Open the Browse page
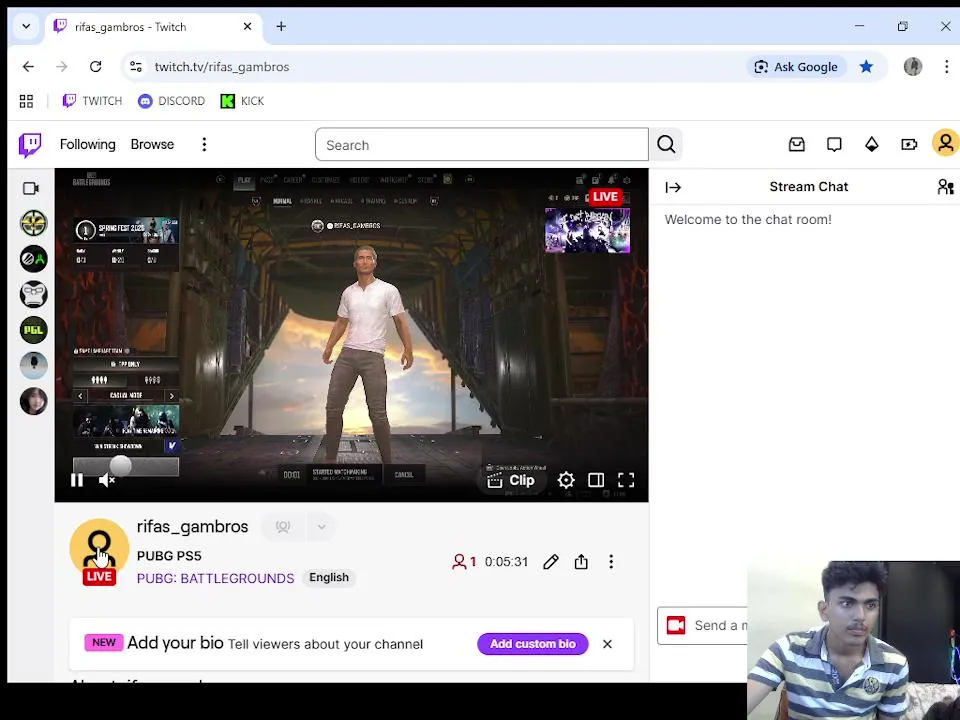The image size is (960, 720). click(x=152, y=144)
